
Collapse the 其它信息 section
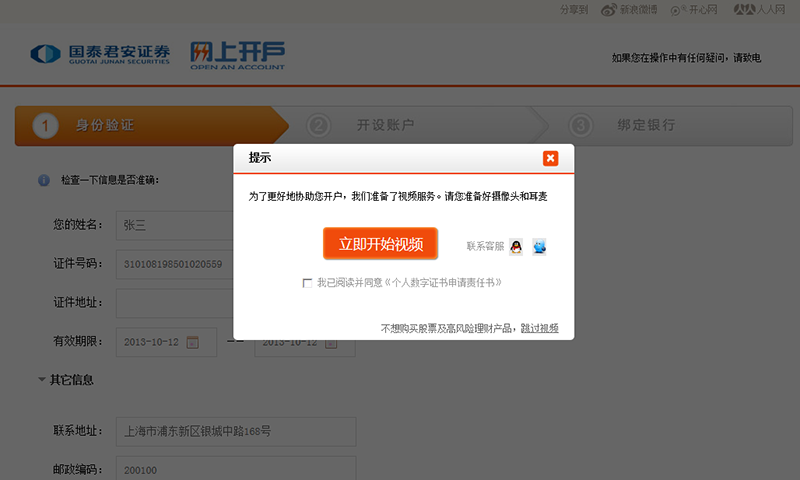click(x=42, y=380)
